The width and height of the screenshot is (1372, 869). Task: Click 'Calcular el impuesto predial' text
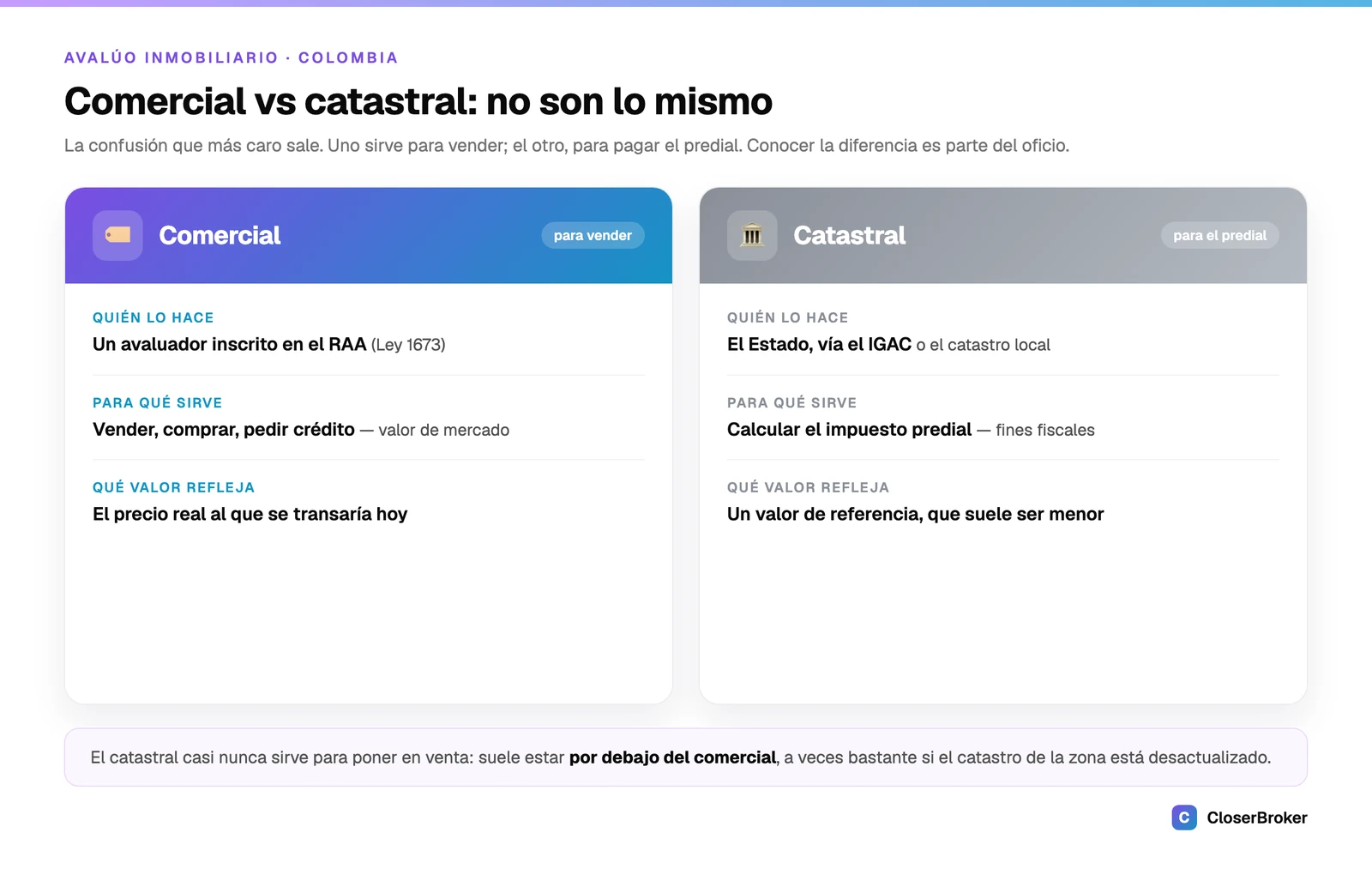click(849, 429)
